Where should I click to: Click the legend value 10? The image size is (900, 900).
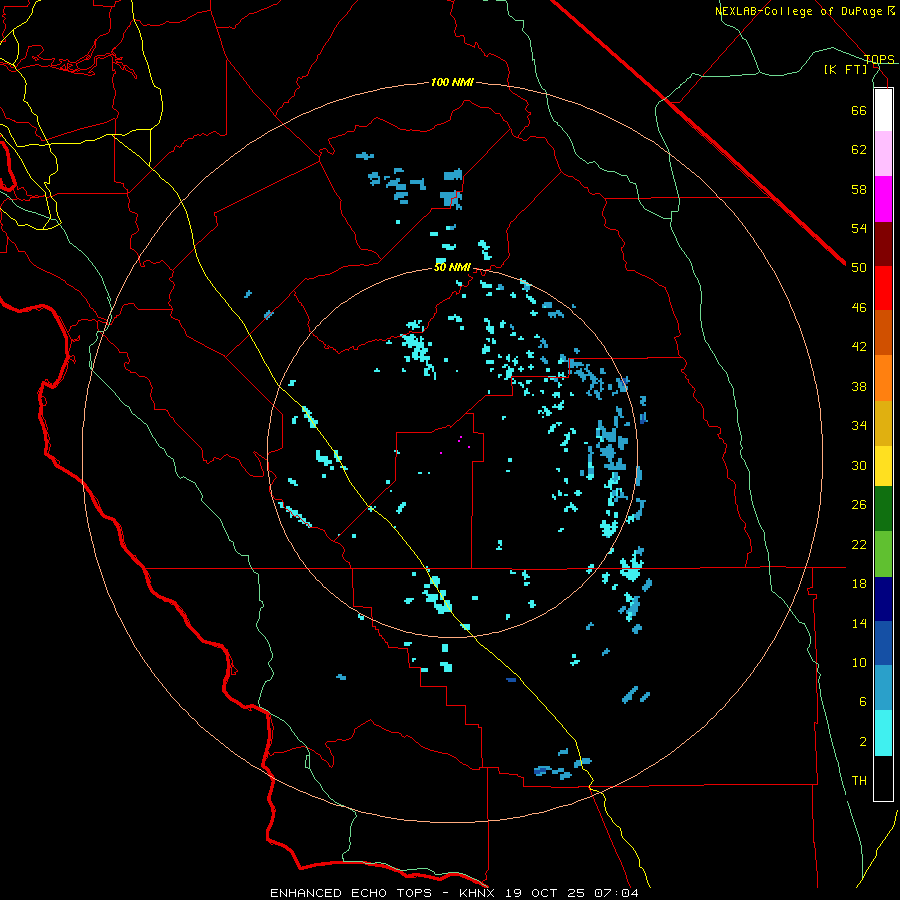859,662
